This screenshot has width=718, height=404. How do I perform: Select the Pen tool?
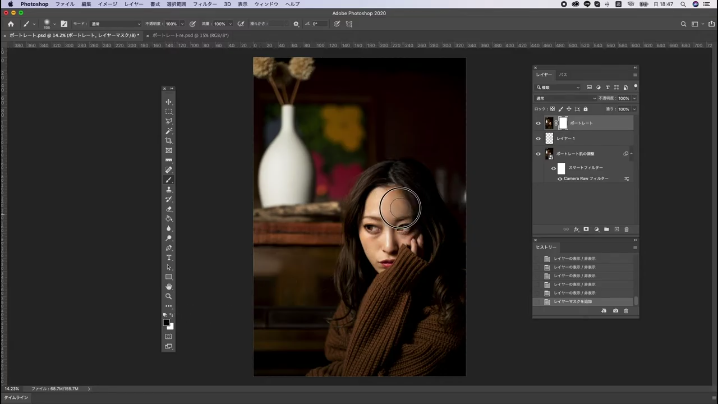coord(169,248)
